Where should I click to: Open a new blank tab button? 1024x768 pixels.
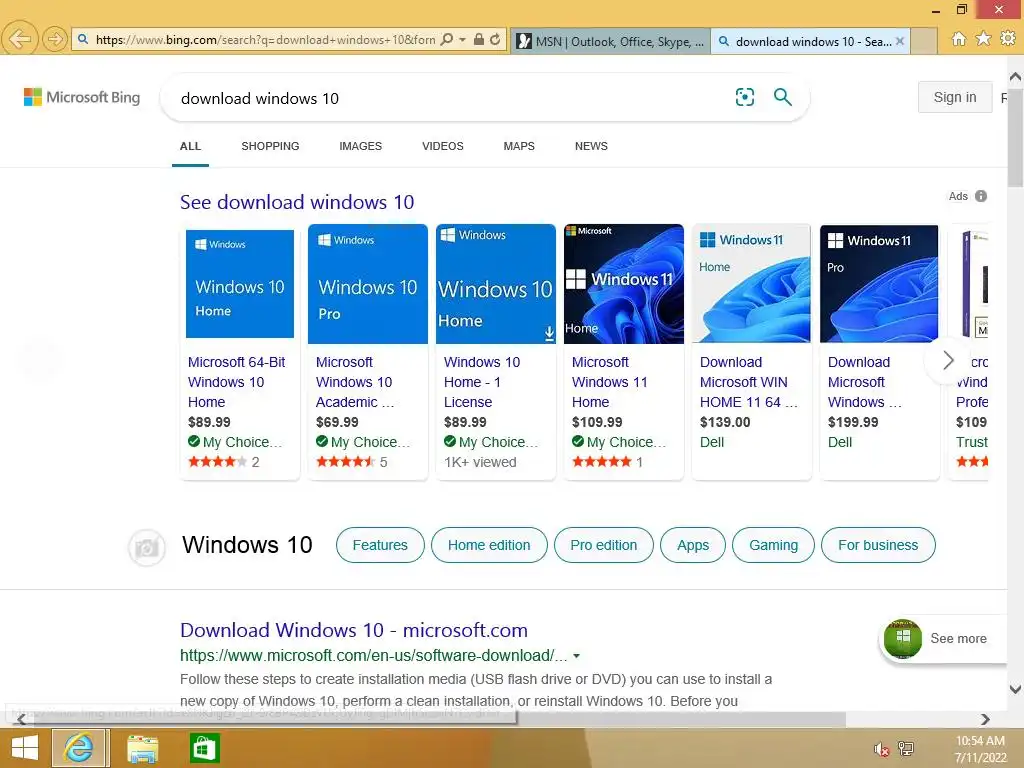point(924,41)
